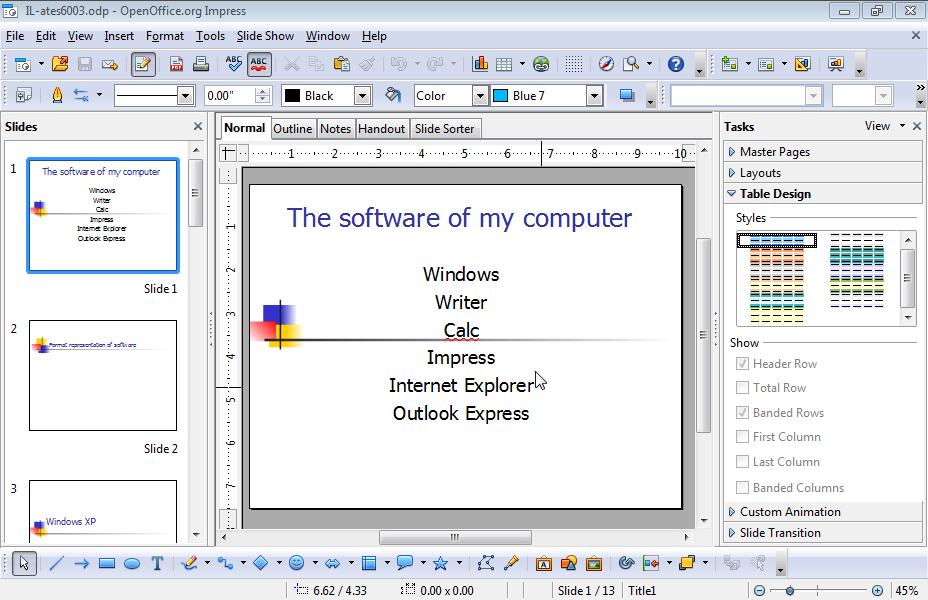Open the Color area style dropdown

(480, 96)
